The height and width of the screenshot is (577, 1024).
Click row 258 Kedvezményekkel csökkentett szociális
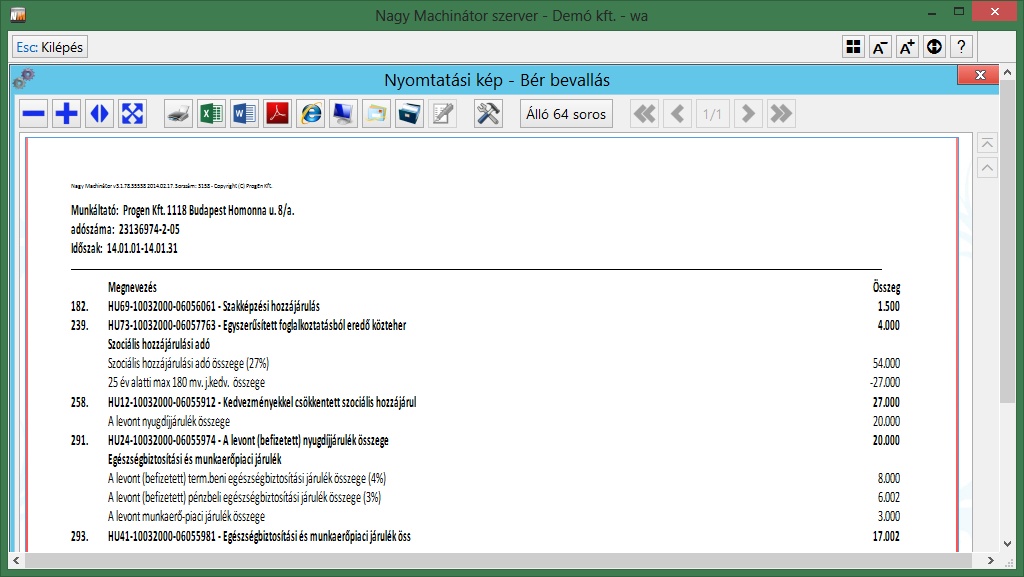[x=485, y=402]
